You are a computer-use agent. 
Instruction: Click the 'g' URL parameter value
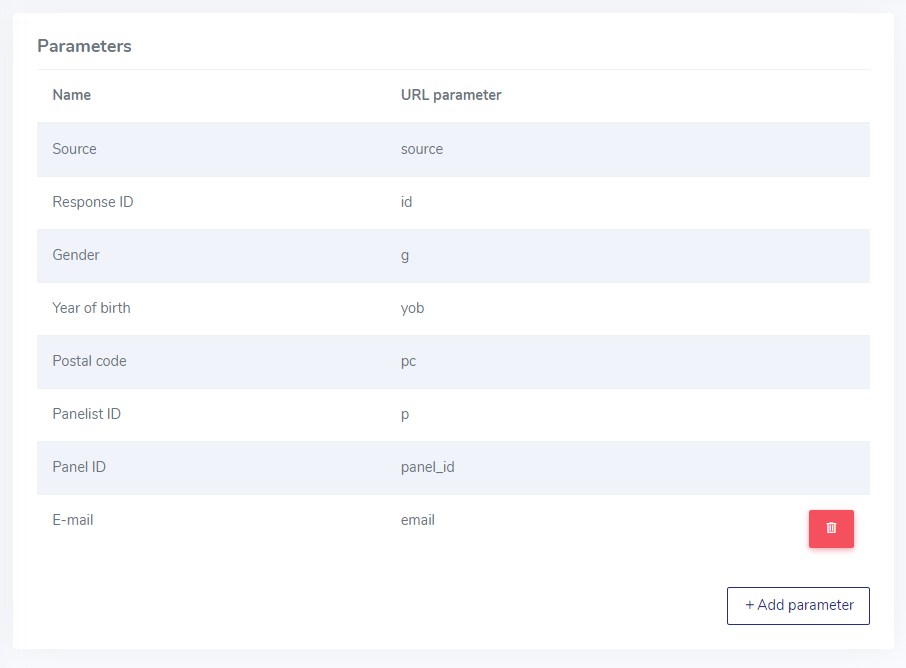pyautogui.click(x=405, y=255)
